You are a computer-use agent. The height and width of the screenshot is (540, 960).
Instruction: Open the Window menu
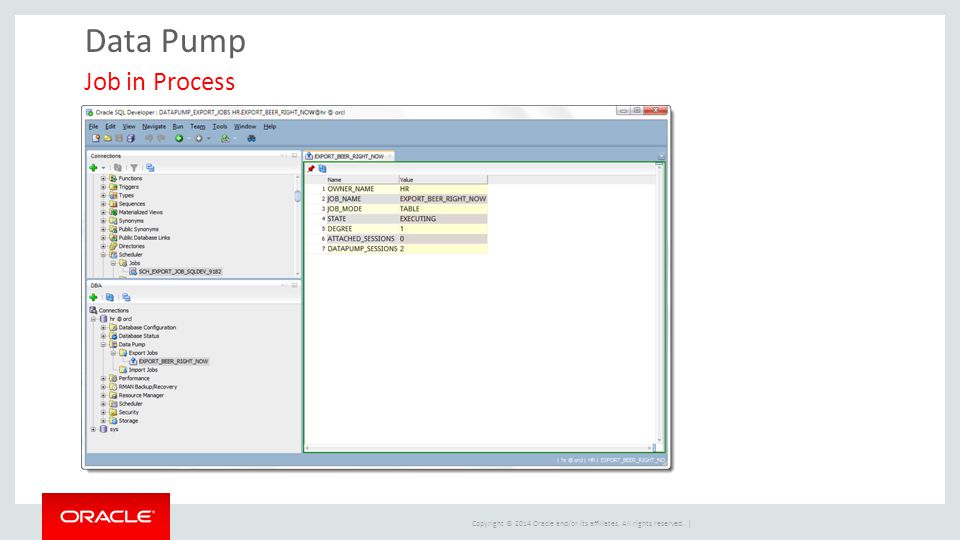pyautogui.click(x=245, y=126)
